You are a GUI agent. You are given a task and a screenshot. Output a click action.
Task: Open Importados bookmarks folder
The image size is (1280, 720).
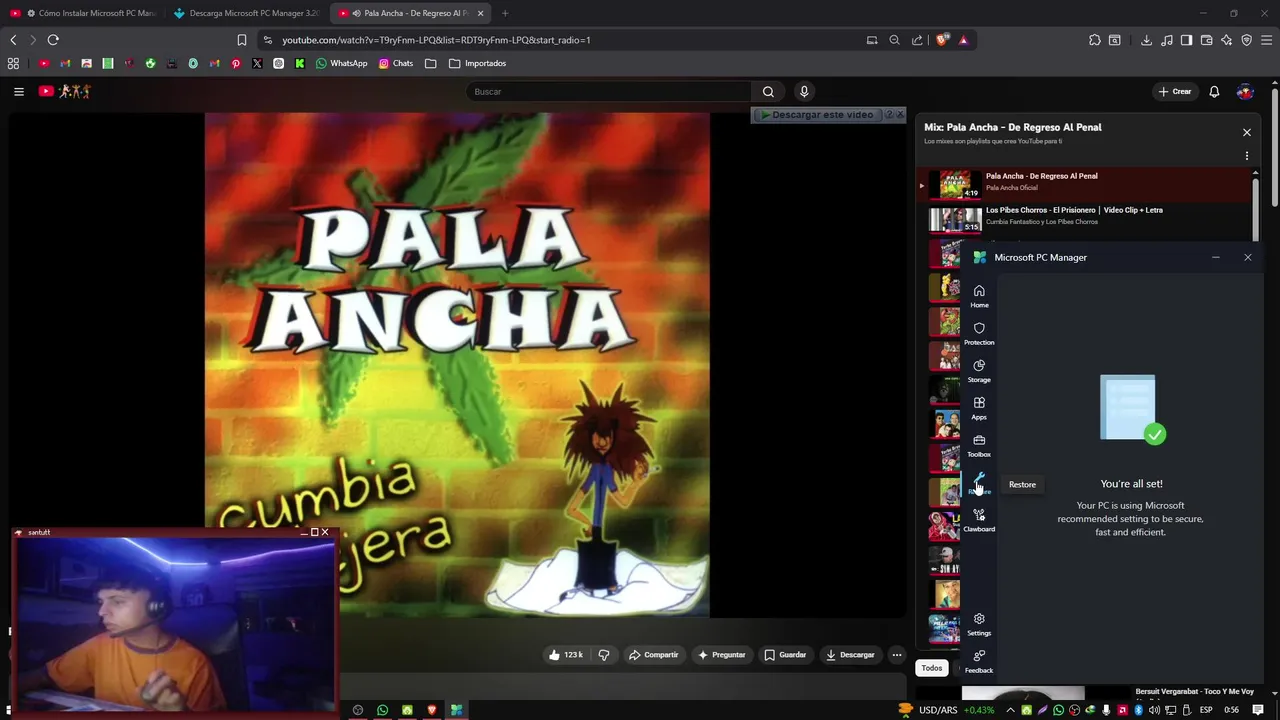[478, 63]
